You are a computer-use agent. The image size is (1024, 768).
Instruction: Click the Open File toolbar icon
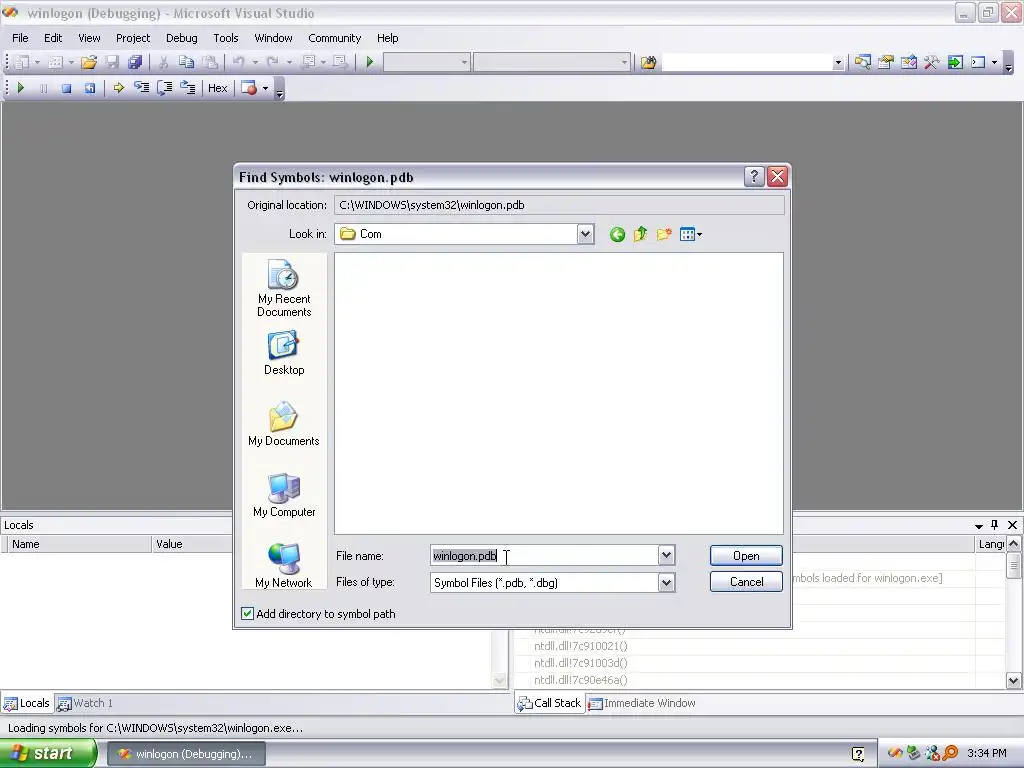tap(89, 62)
